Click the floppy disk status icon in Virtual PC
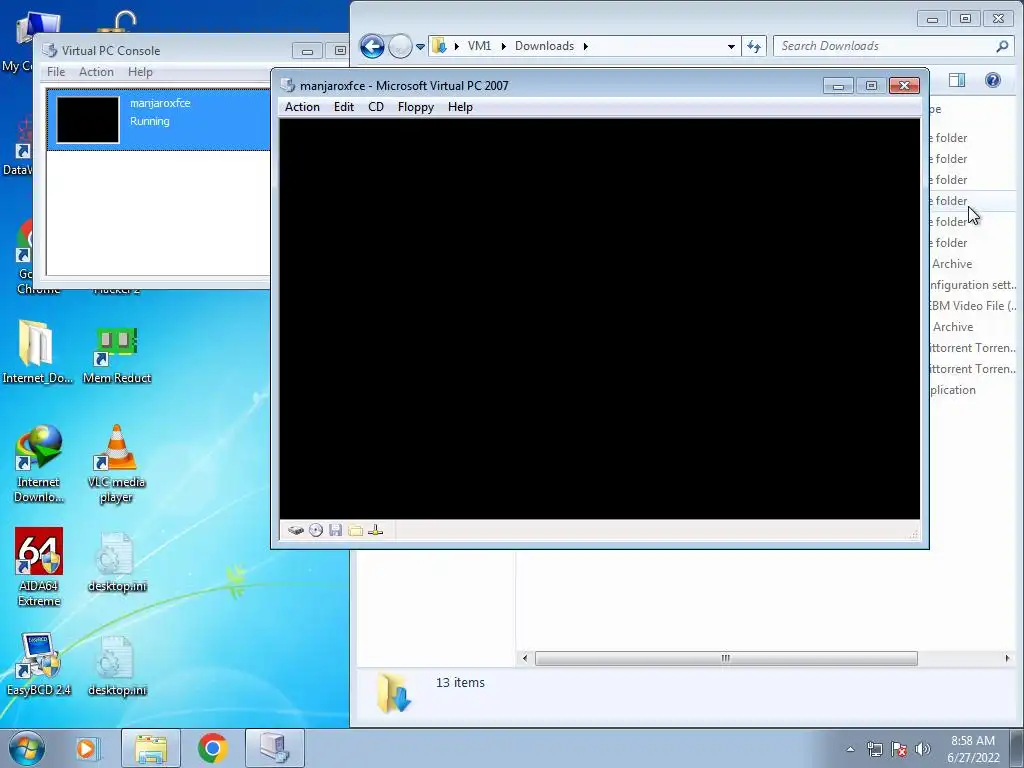This screenshot has height=768, width=1024. (336, 530)
